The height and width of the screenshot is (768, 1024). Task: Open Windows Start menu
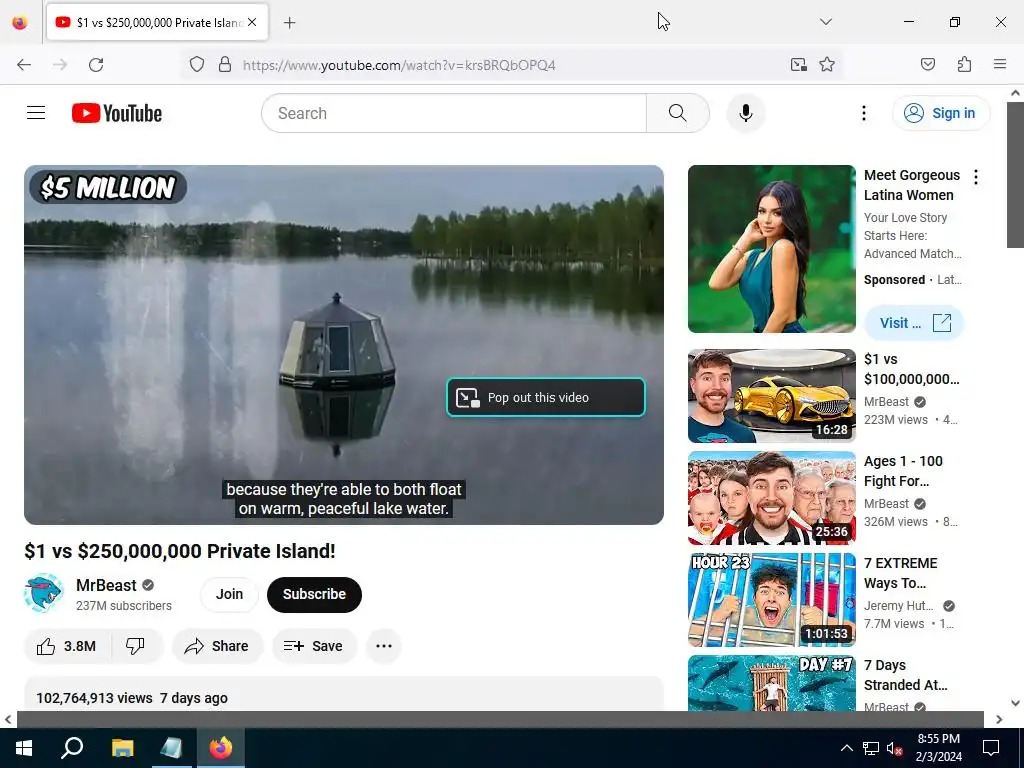click(x=24, y=748)
